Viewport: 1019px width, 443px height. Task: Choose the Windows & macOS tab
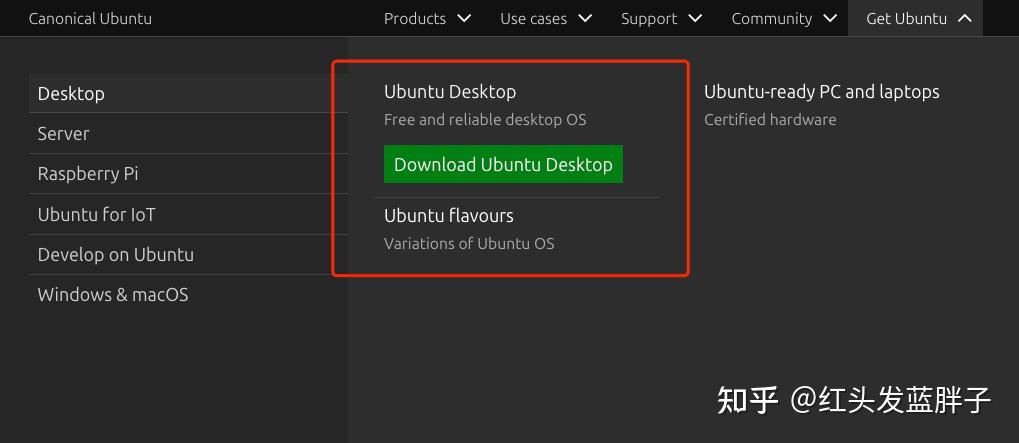(113, 295)
